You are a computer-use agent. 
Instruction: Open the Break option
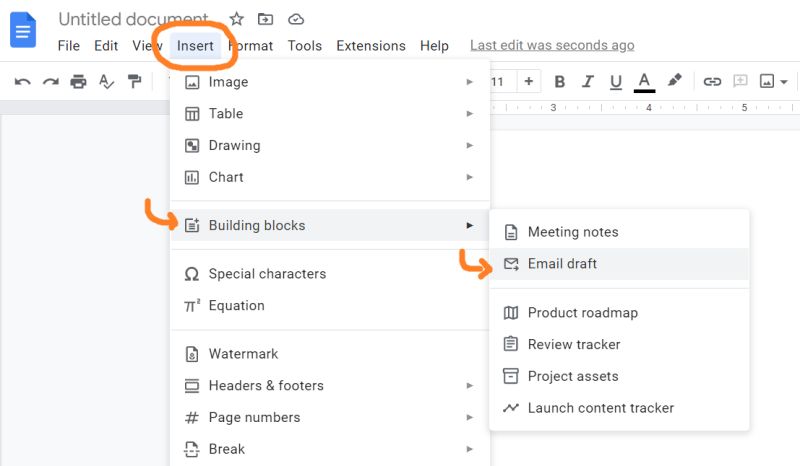click(x=330, y=449)
